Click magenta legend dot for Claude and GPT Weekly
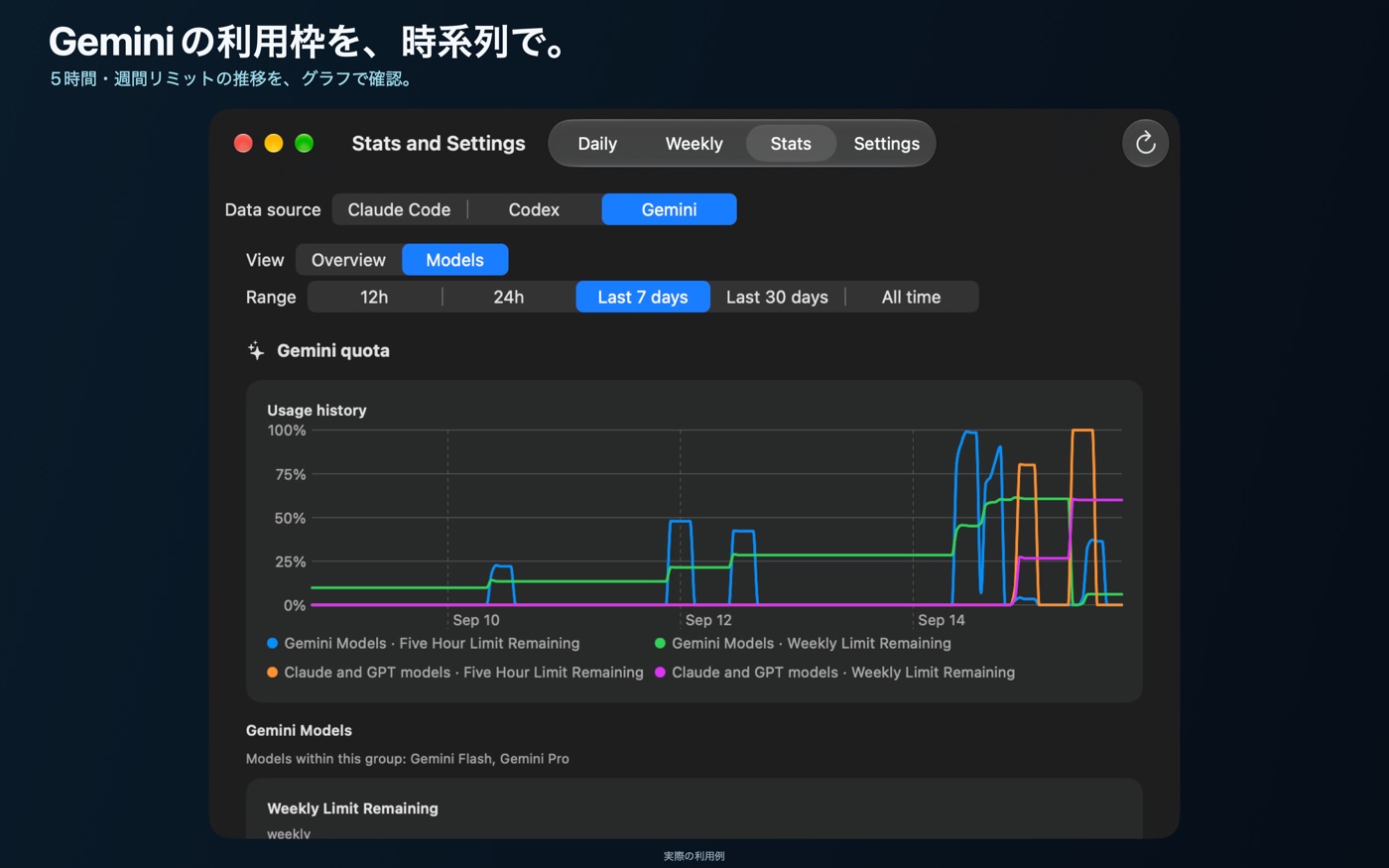Viewport: 1389px width, 868px height. [x=660, y=672]
